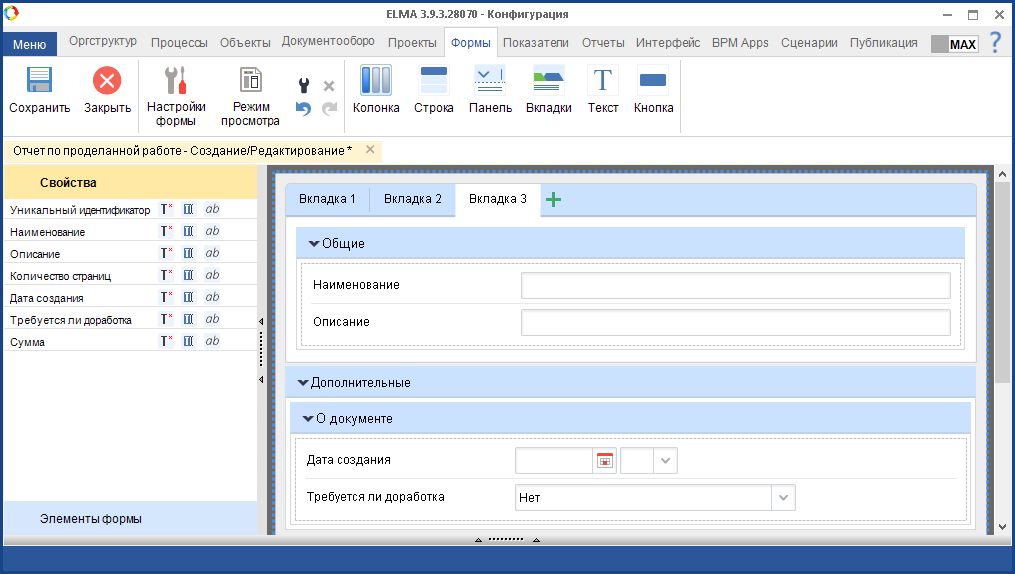Insert a Column (Колонка) element
This screenshot has width=1015, height=574.
(x=376, y=82)
